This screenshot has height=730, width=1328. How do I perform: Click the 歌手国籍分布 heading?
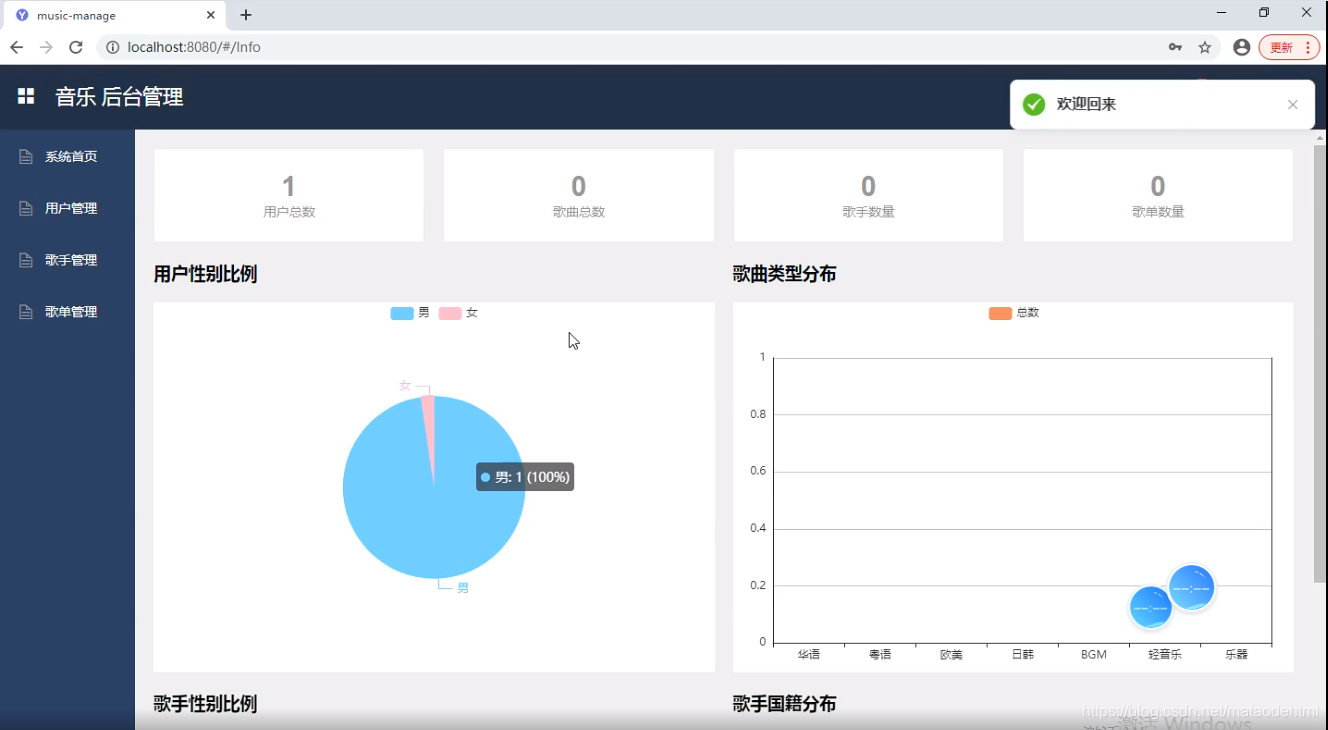tap(785, 704)
